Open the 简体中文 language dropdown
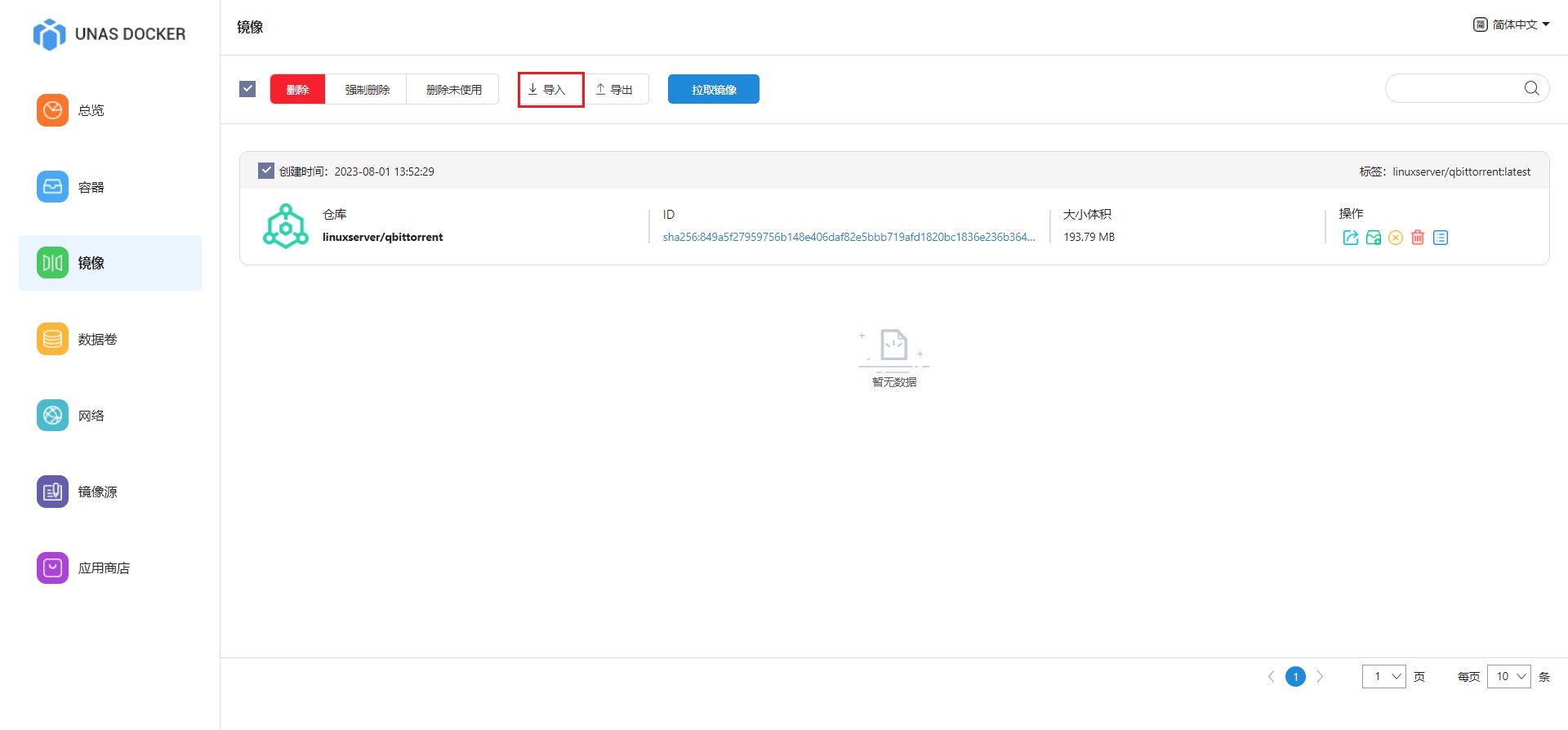This screenshot has height=730, width=1568. coord(1511,24)
